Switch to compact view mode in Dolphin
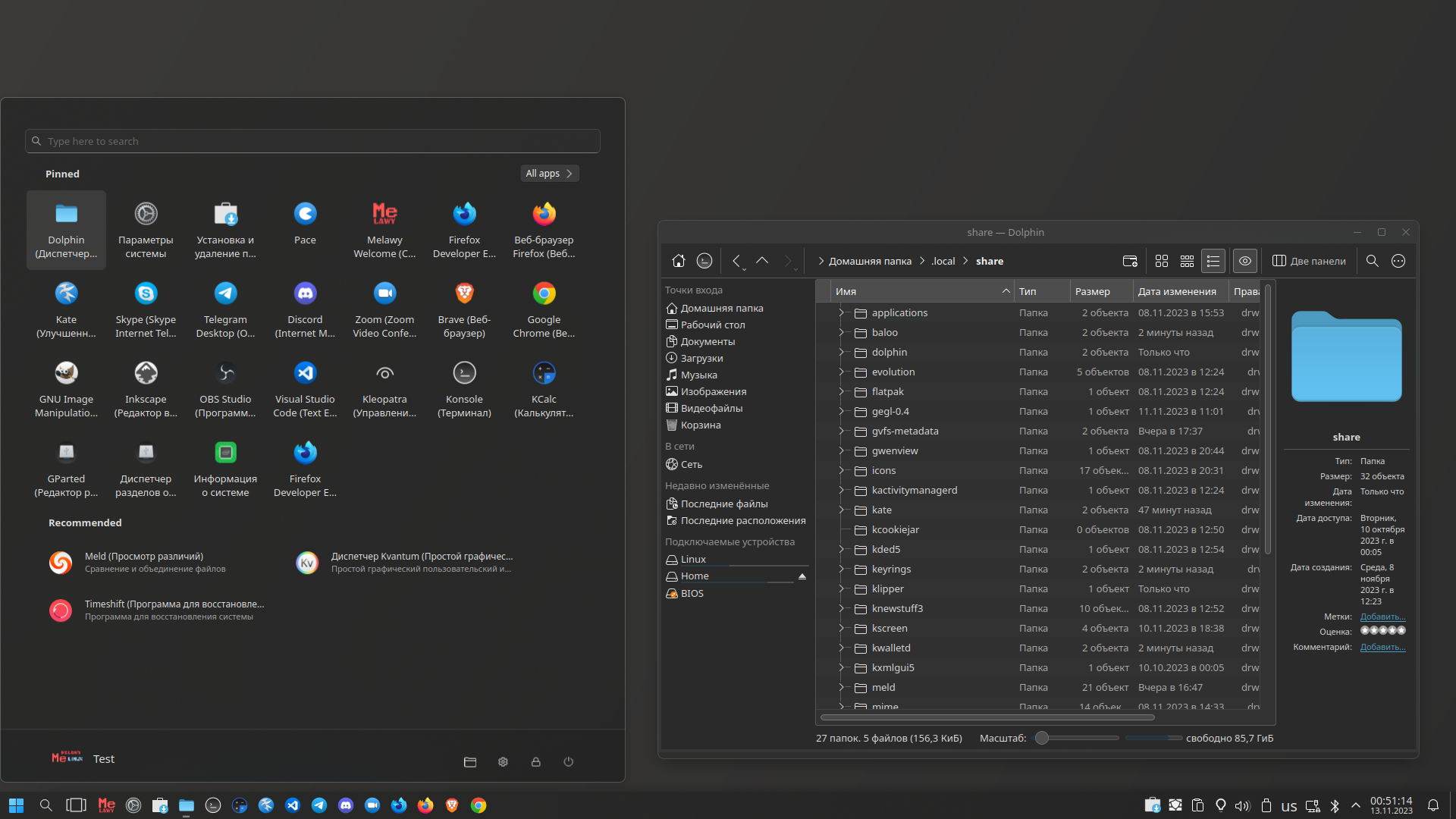 tap(1187, 261)
